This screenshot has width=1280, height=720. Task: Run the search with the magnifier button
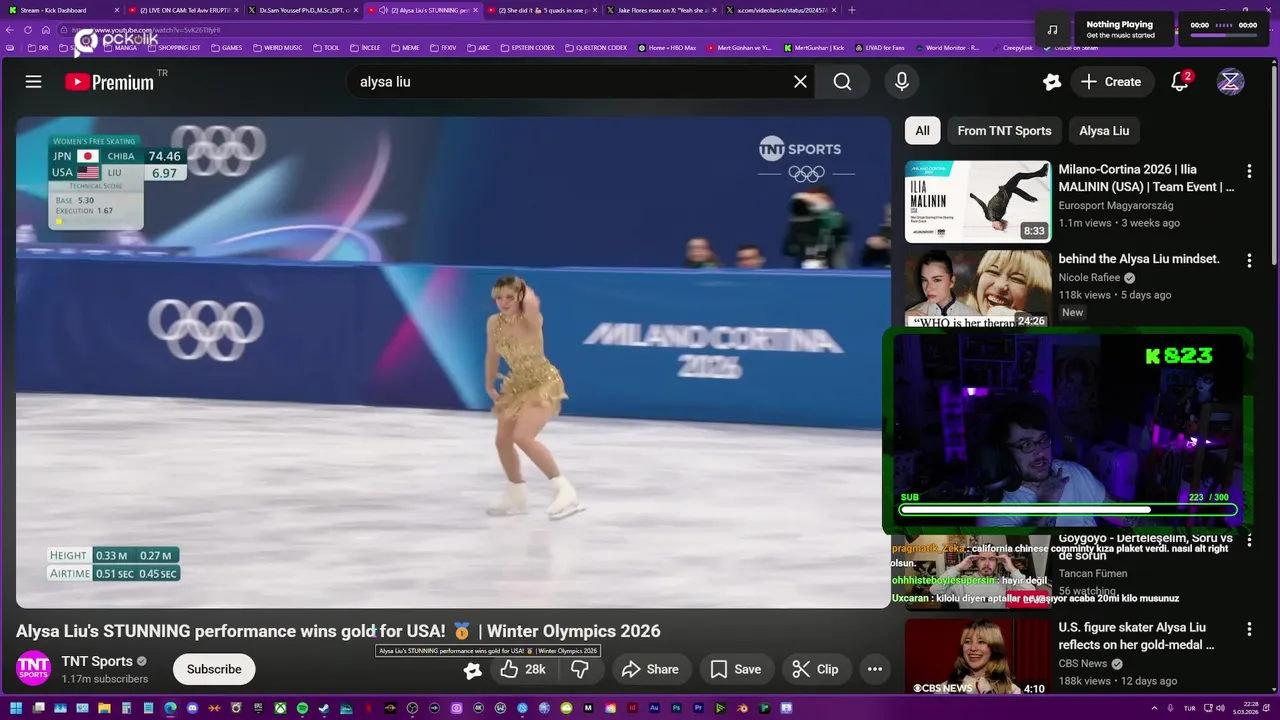click(x=843, y=82)
